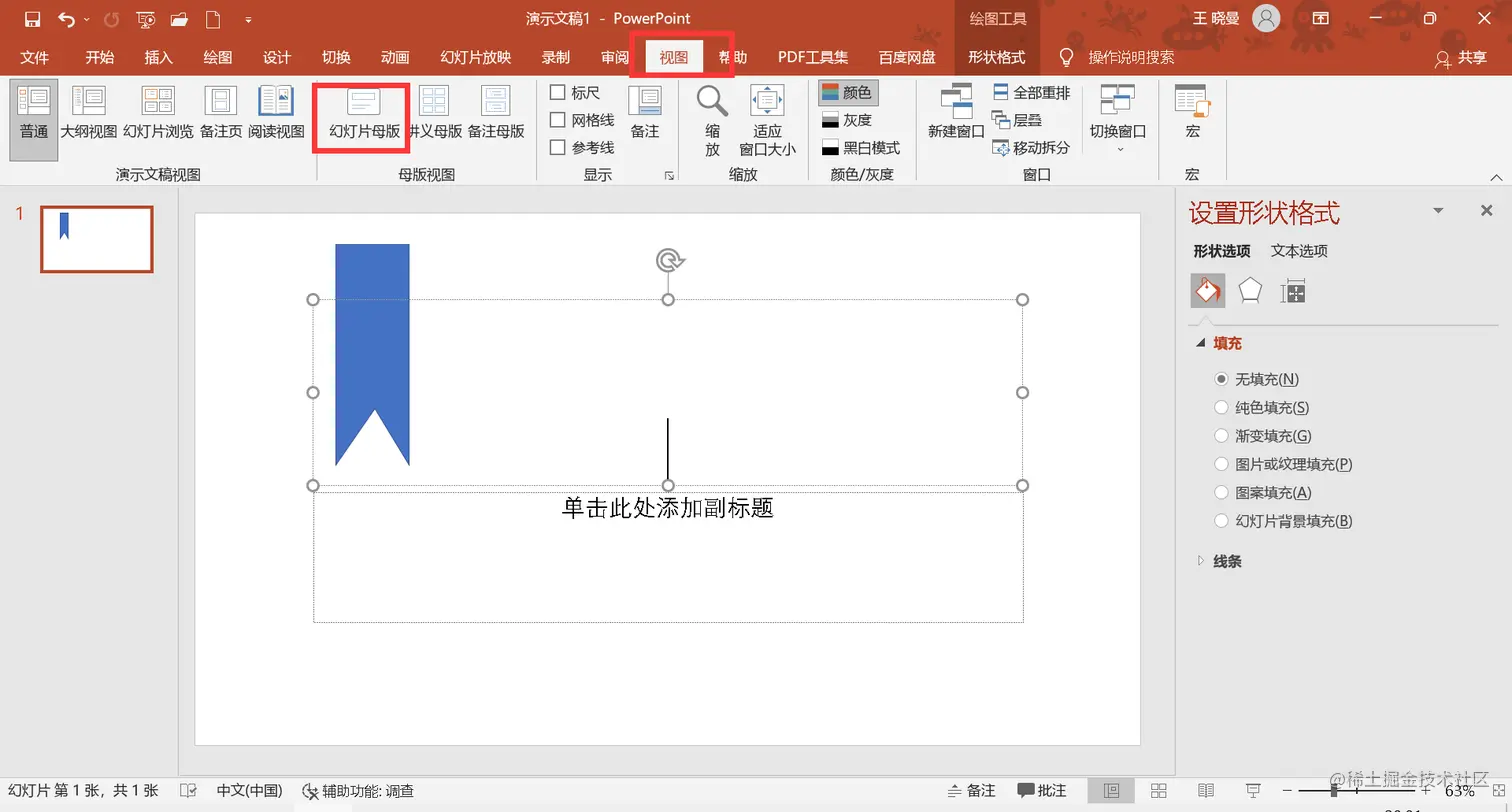This screenshot has width=1512, height=812.
Task: Select 颜色 view mode
Action: 847,93
